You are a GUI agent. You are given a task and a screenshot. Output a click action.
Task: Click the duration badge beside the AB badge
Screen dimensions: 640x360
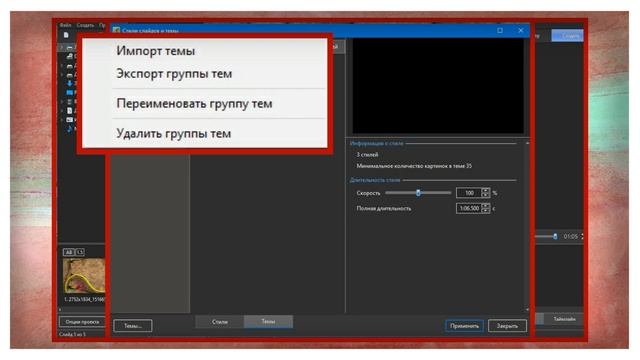[80, 252]
